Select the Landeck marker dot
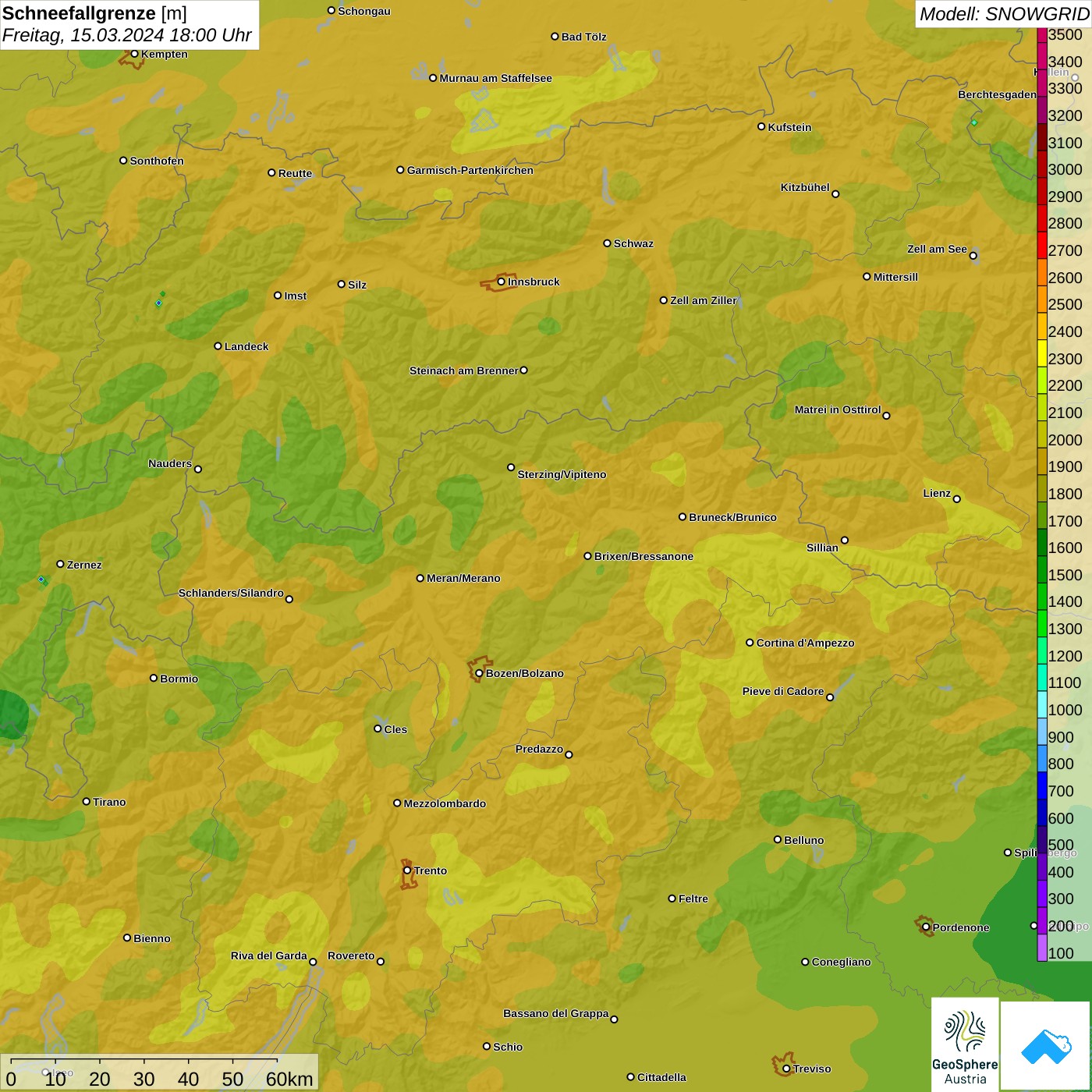This screenshot has height=1092, width=1092. (218, 346)
